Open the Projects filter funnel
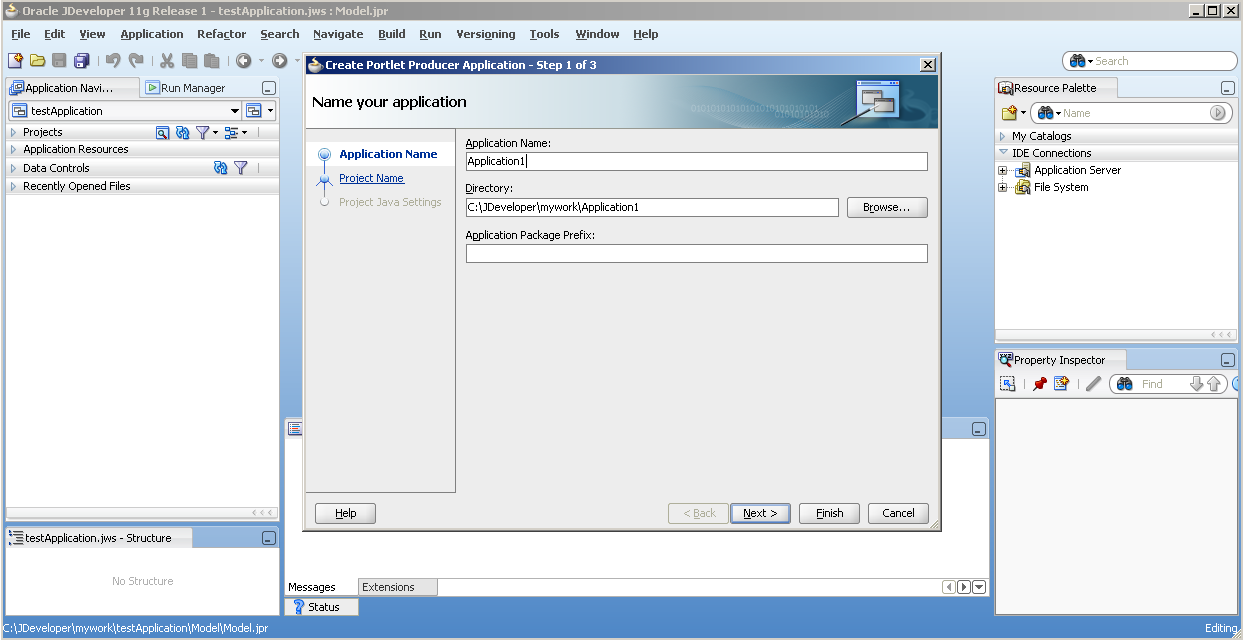This screenshot has height=640, width=1243. coord(202,132)
